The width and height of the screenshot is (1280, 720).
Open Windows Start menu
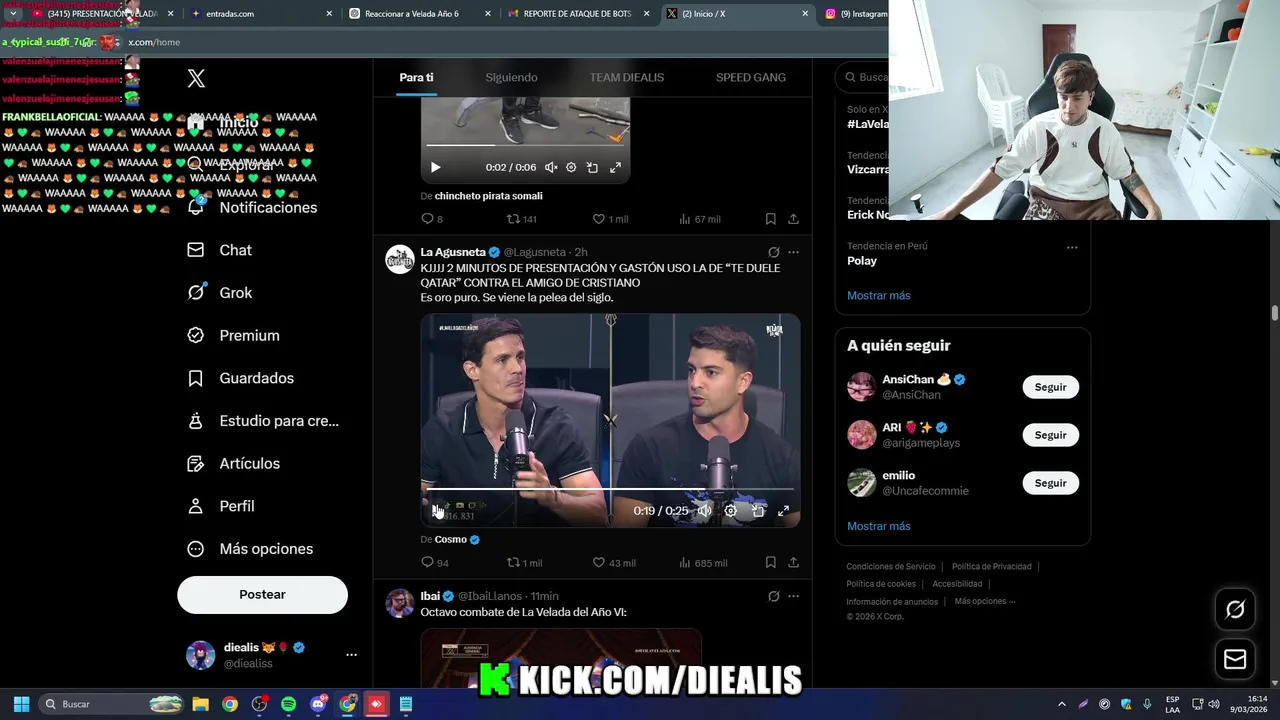(21, 704)
